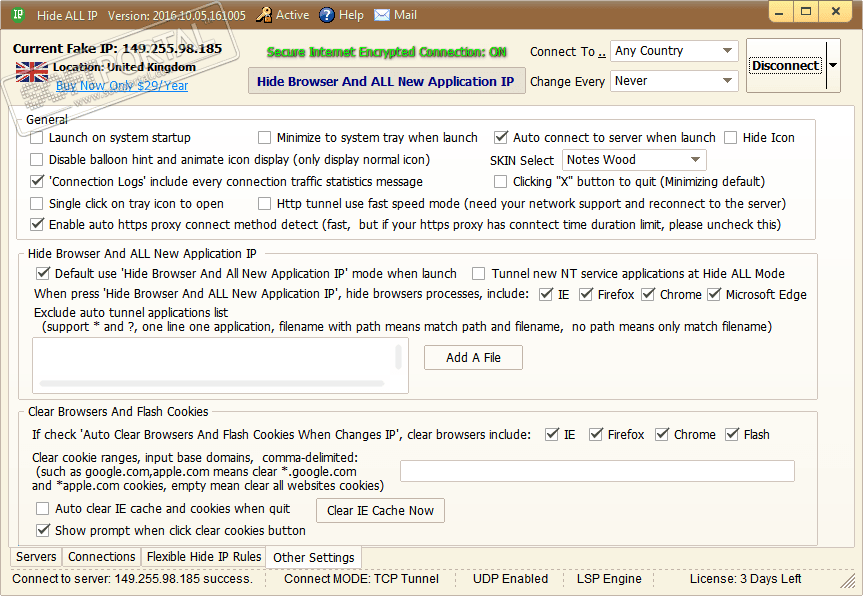Open Buy Now Only $29/Year link
The height and width of the screenshot is (596, 863).
click(122, 85)
